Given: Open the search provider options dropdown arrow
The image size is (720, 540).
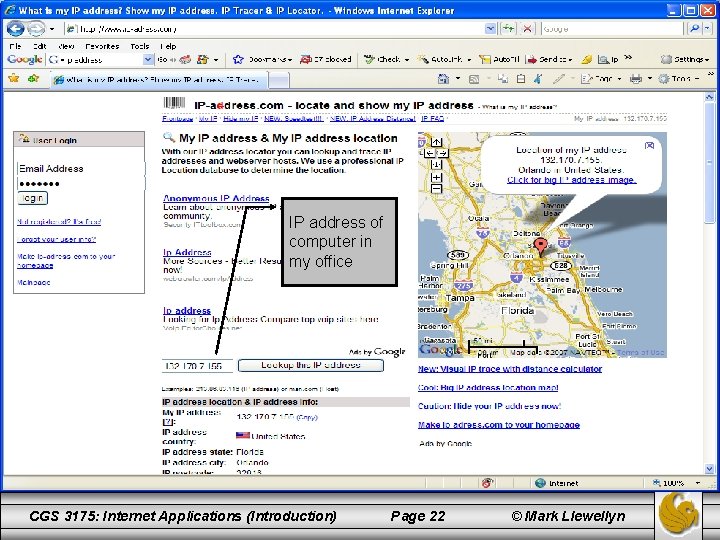Looking at the screenshot, I should pos(708,29).
